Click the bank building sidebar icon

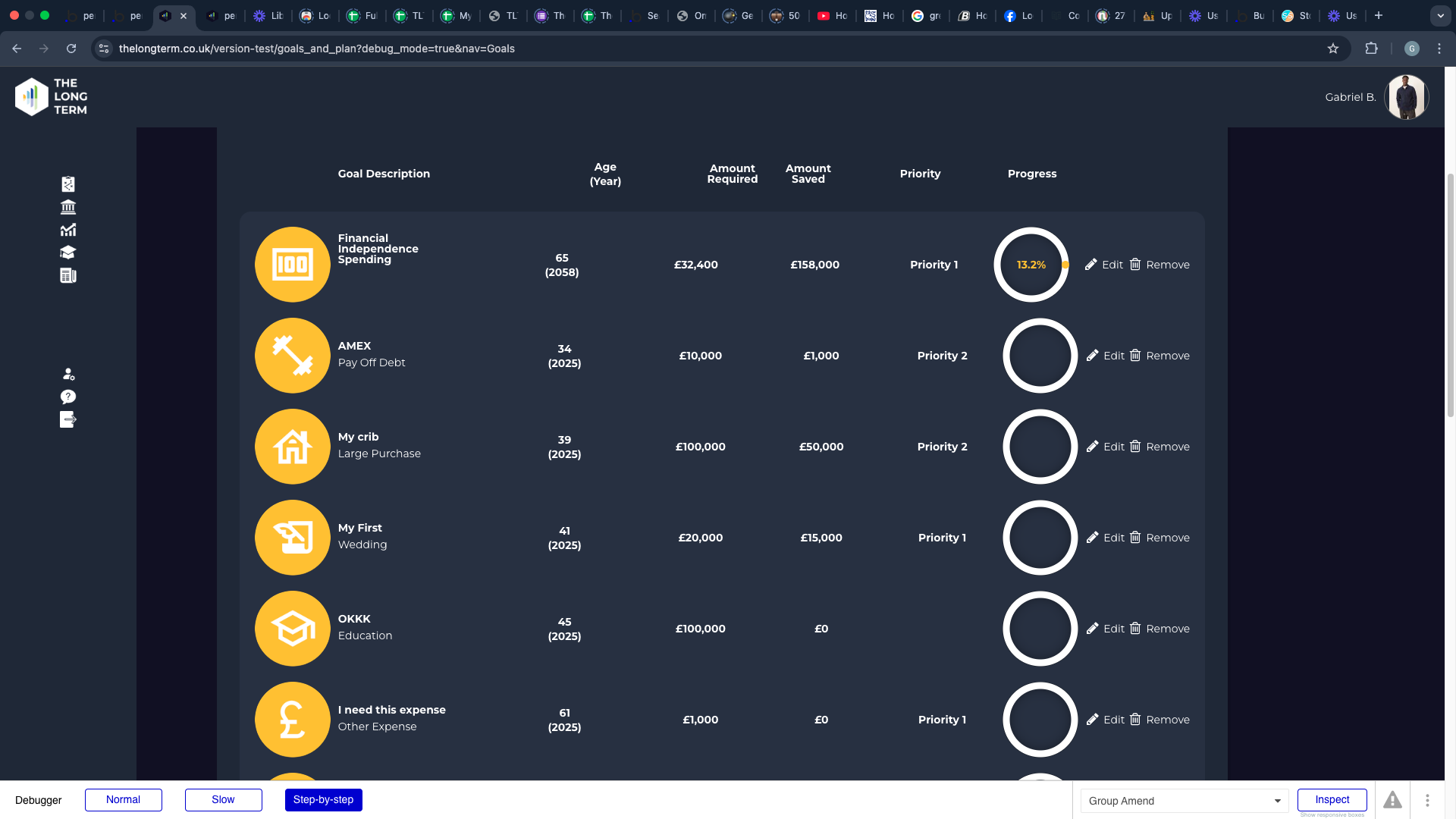(x=68, y=207)
